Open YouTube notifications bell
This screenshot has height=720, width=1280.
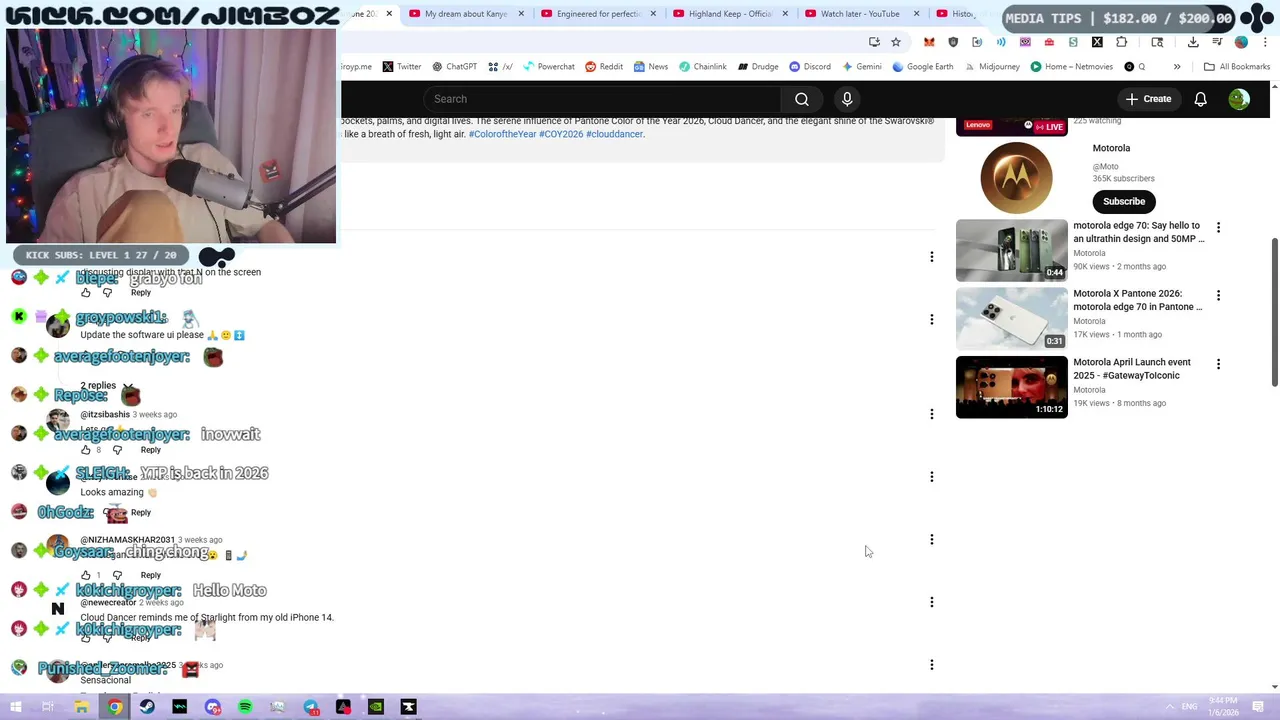(1200, 99)
